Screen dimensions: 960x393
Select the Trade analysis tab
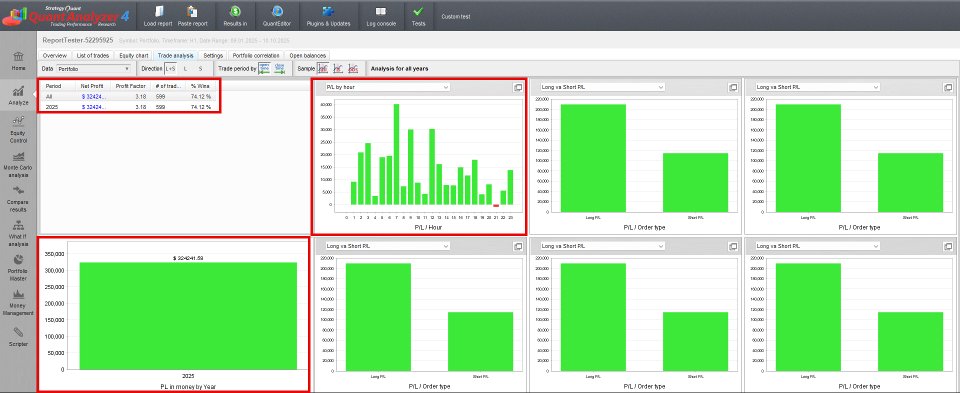click(176, 56)
